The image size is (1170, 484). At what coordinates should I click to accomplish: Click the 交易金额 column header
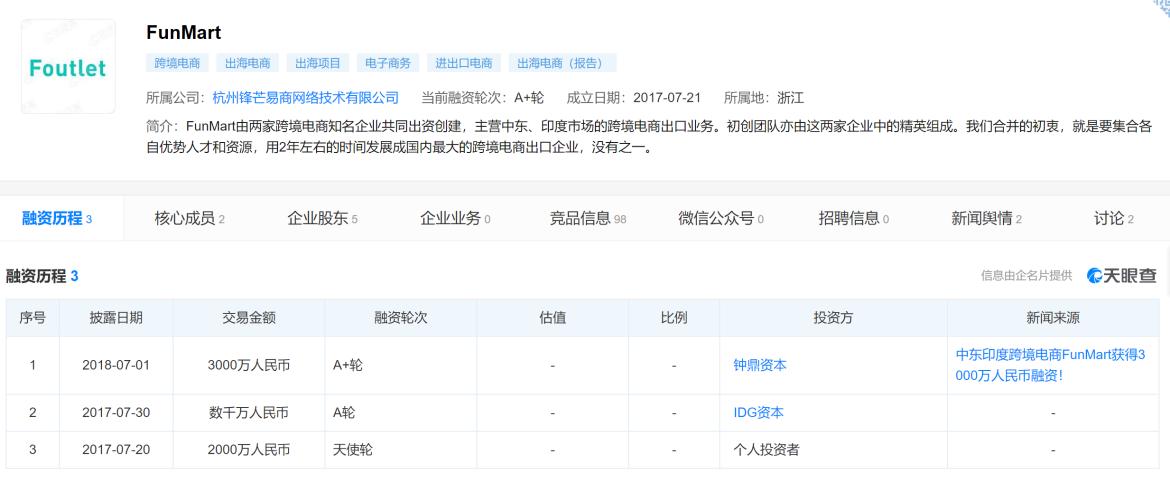click(x=249, y=318)
